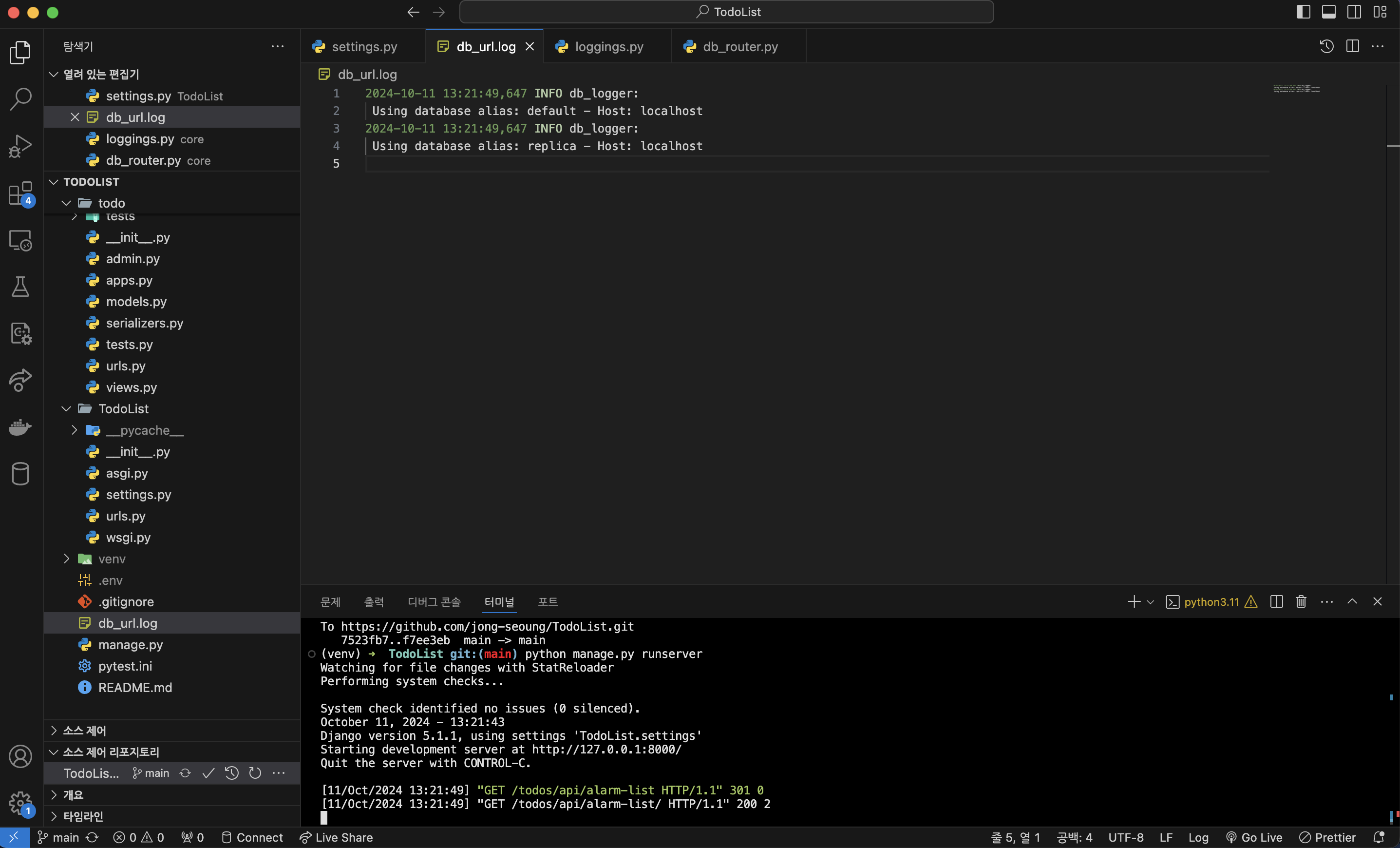This screenshot has height=848, width=1400.
Task: Click Live Share in the status bar
Action: coord(337,837)
